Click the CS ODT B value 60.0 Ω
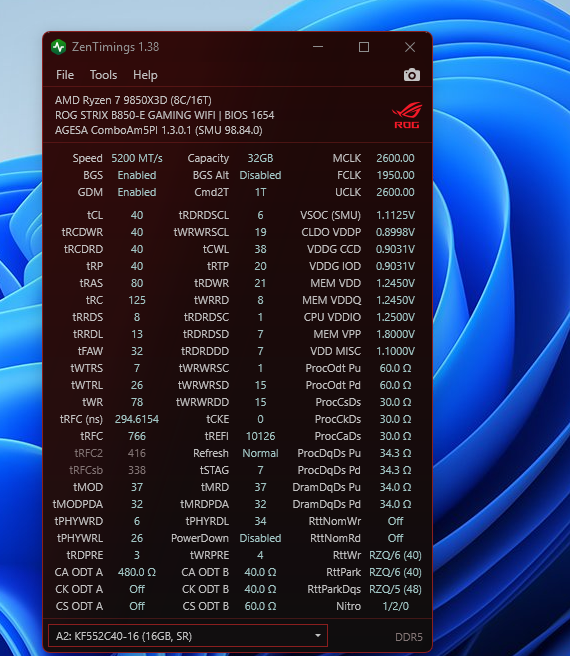Viewport: 570px width, 656px height. pos(260,606)
